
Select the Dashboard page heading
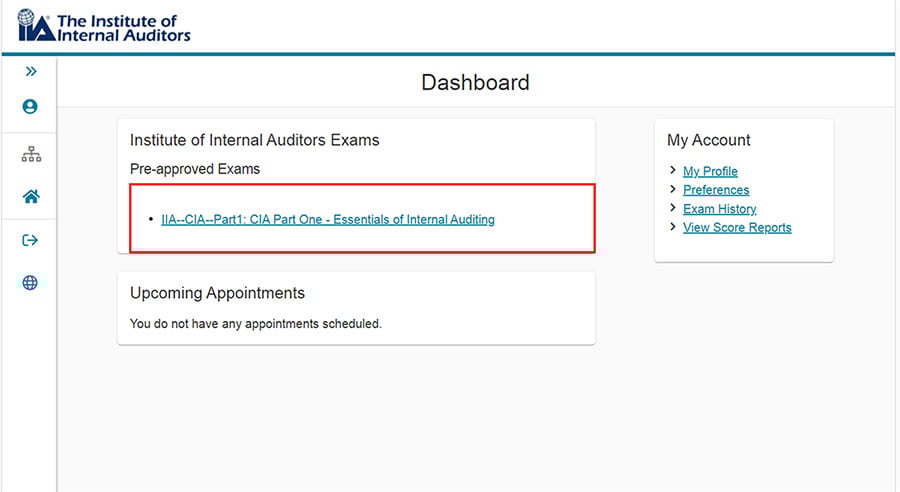[475, 83]
